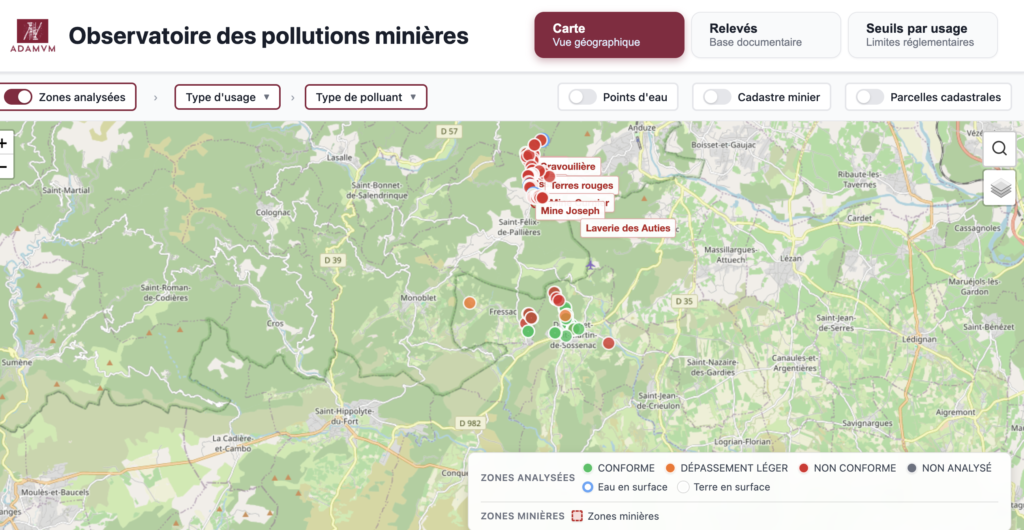
Task: Switch to the Relevés tab
Action: point(765,35)
